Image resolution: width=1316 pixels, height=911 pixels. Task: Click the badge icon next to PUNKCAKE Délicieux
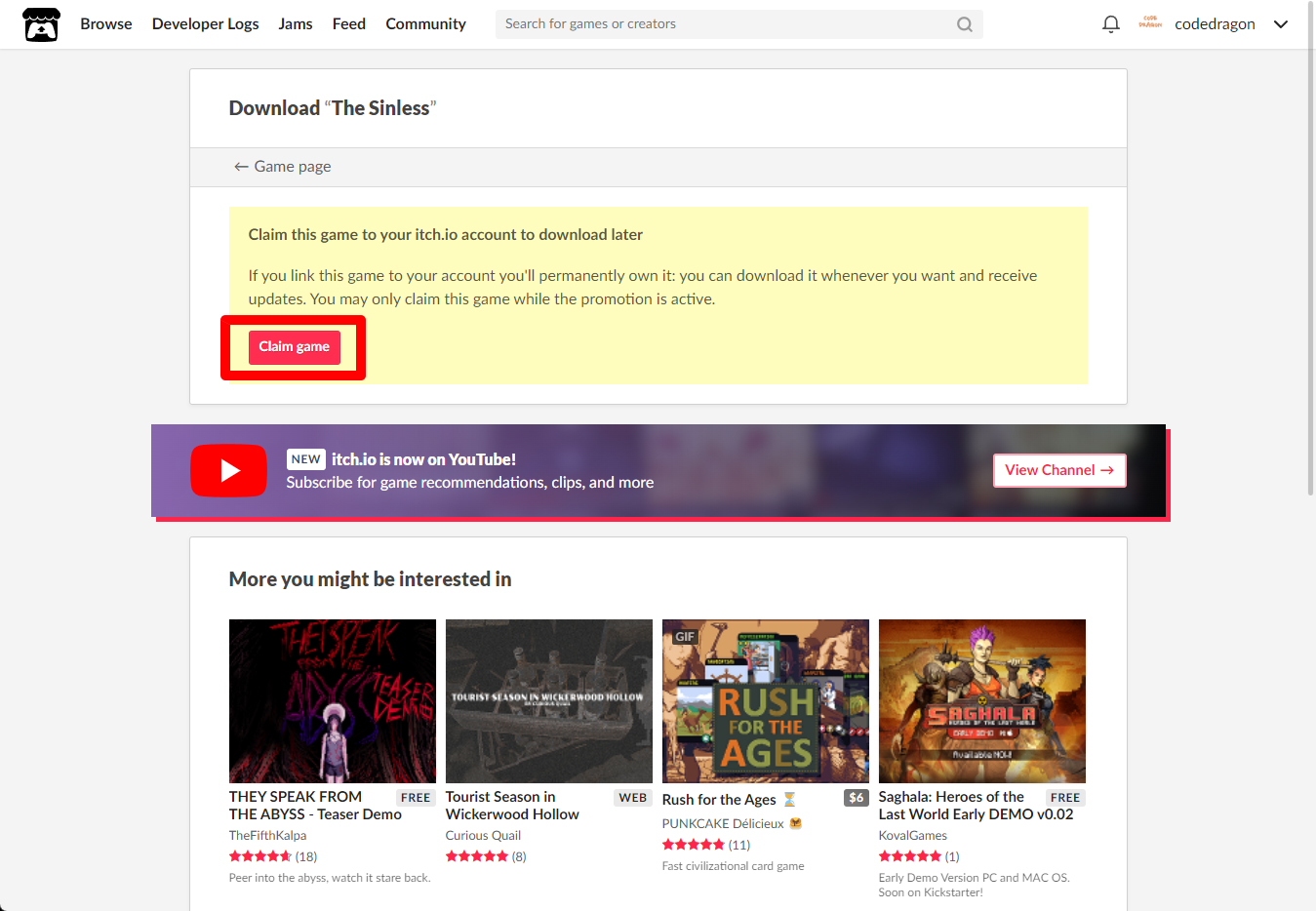click(795, 823)
